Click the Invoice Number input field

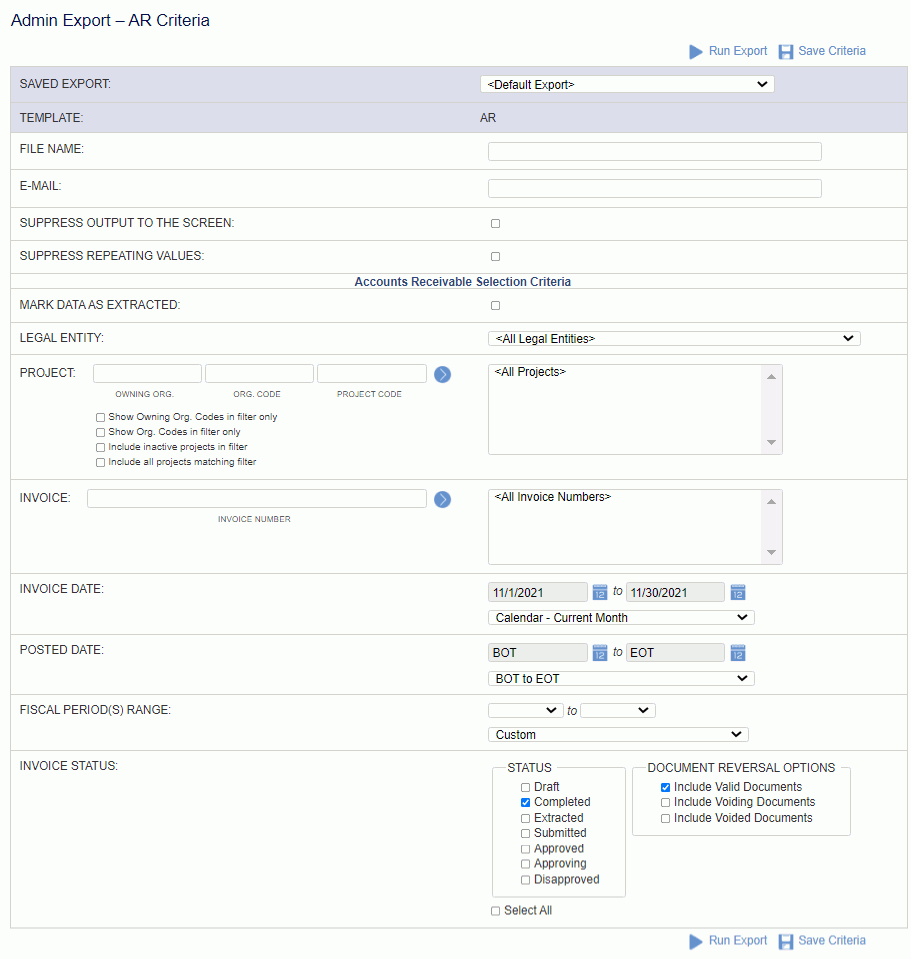pos(257,498)
